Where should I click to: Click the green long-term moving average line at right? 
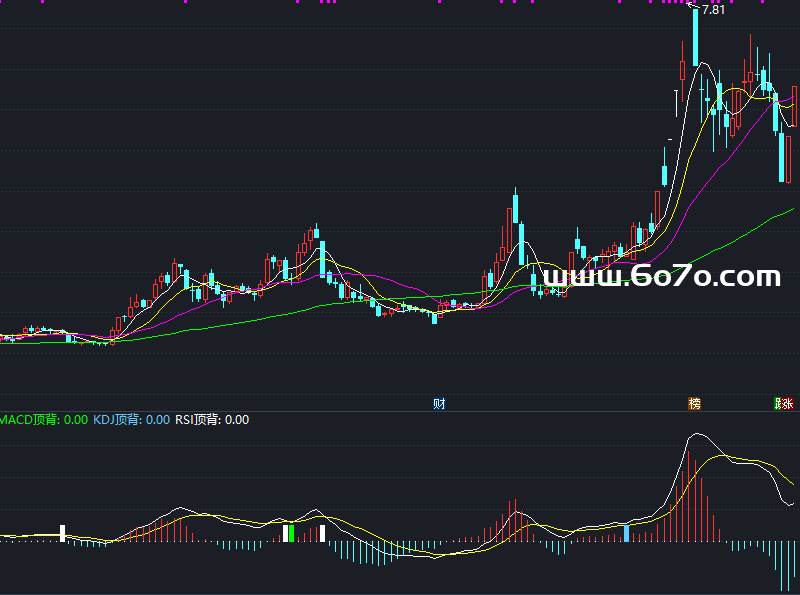[780, 213]
